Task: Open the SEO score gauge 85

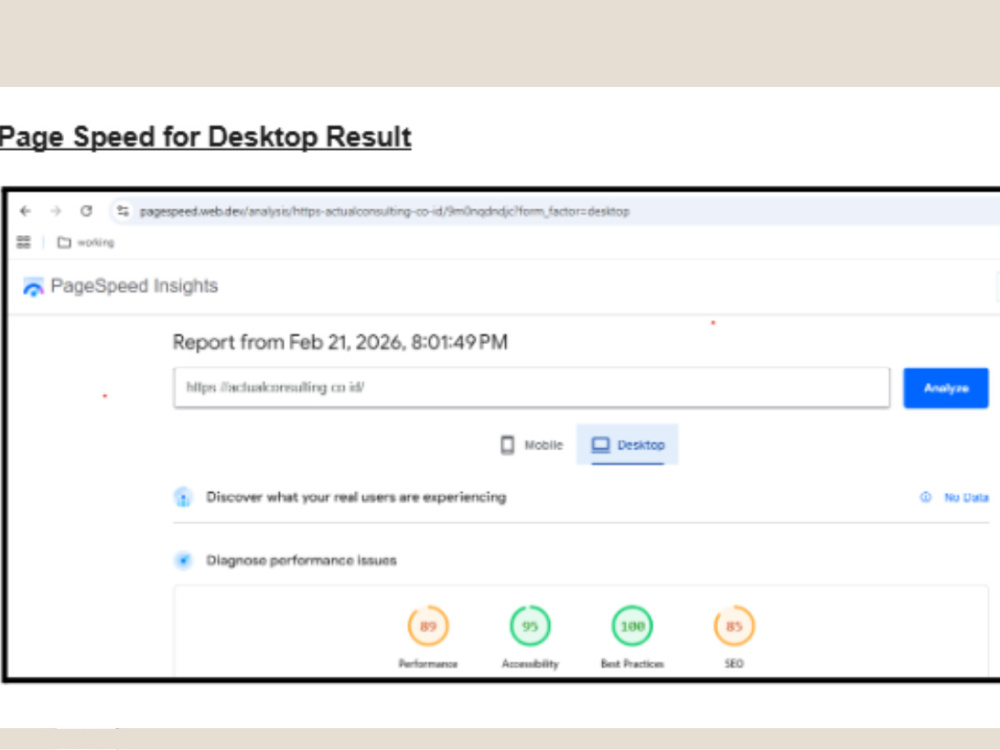Action: [x=734, y=626]
